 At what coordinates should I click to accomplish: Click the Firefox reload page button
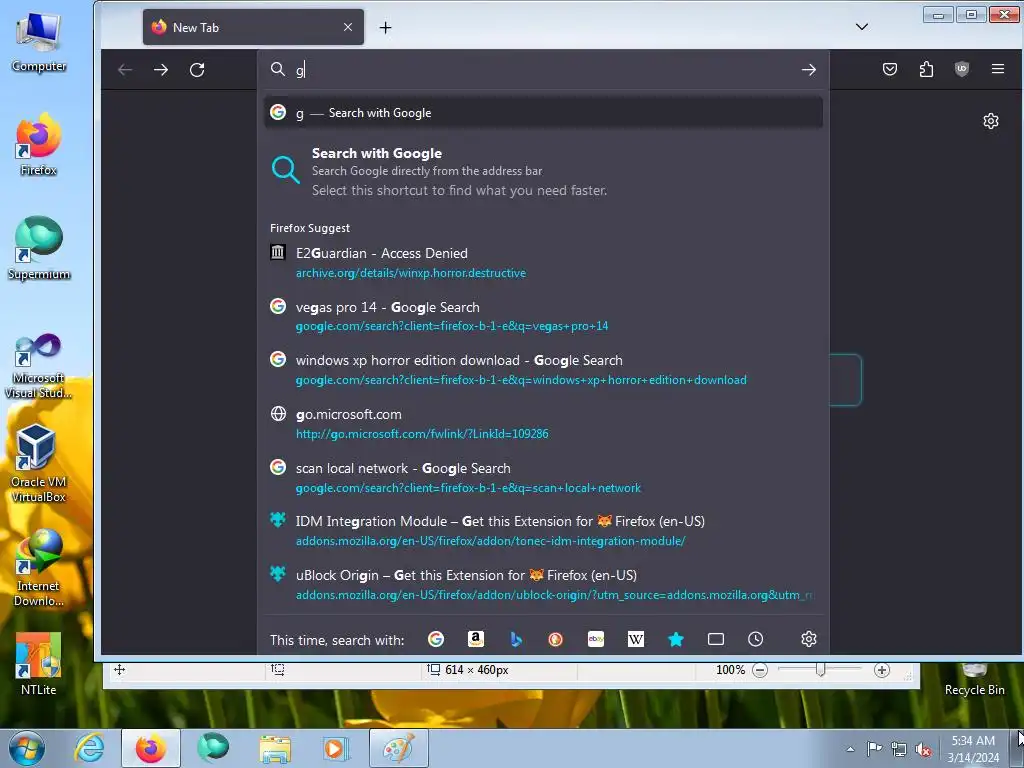pos(197,70)
